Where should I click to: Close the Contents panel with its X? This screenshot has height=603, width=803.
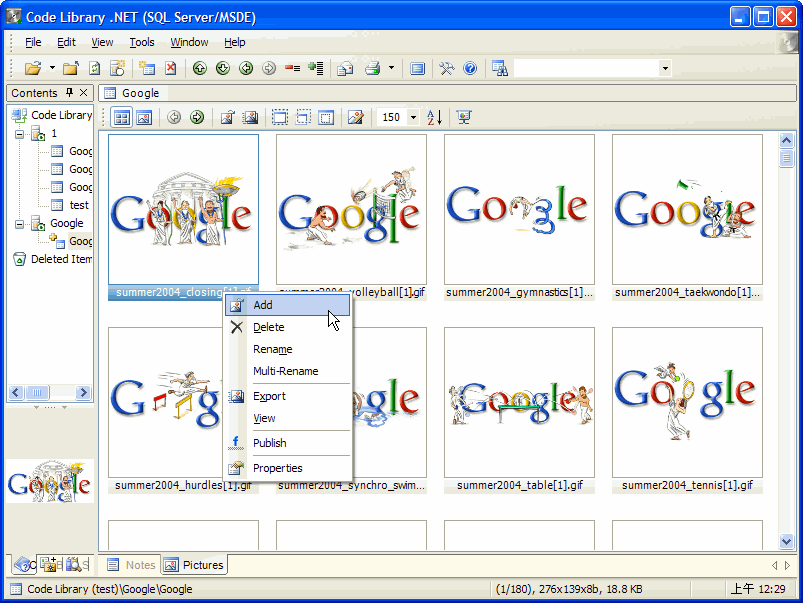(83, 93)
